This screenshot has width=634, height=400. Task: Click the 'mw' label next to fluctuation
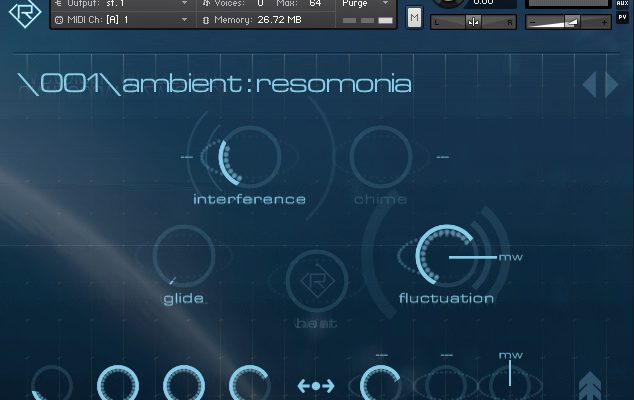click(x=510, y=257)
